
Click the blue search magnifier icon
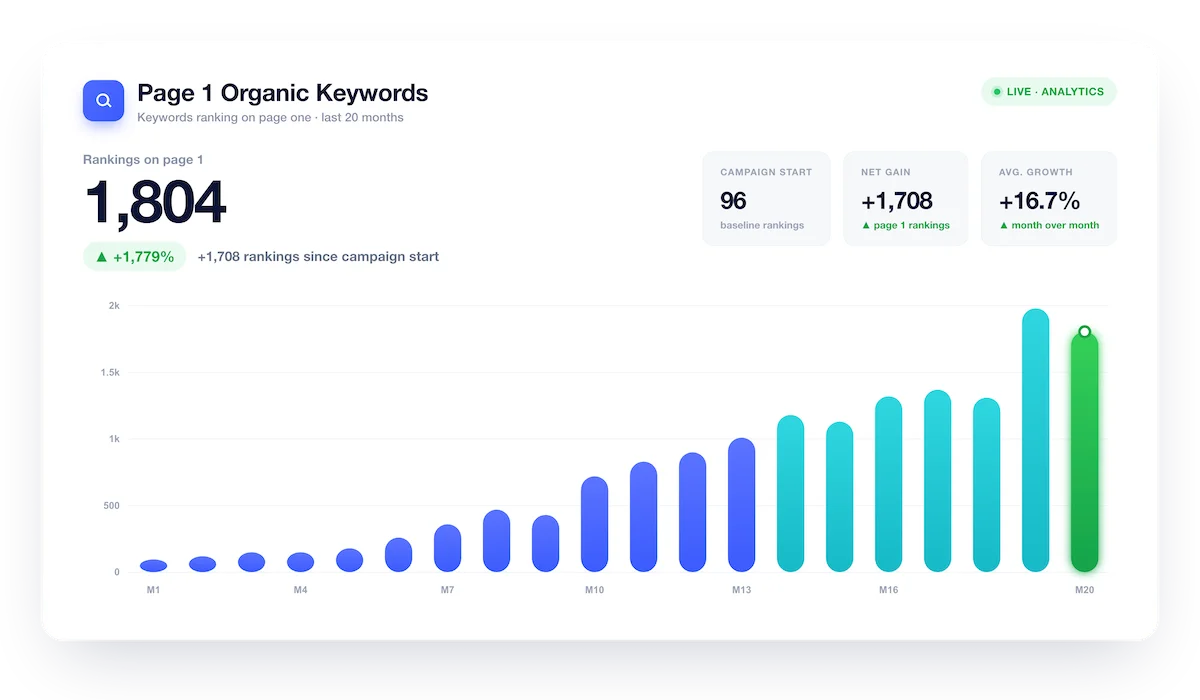(103, 101)
